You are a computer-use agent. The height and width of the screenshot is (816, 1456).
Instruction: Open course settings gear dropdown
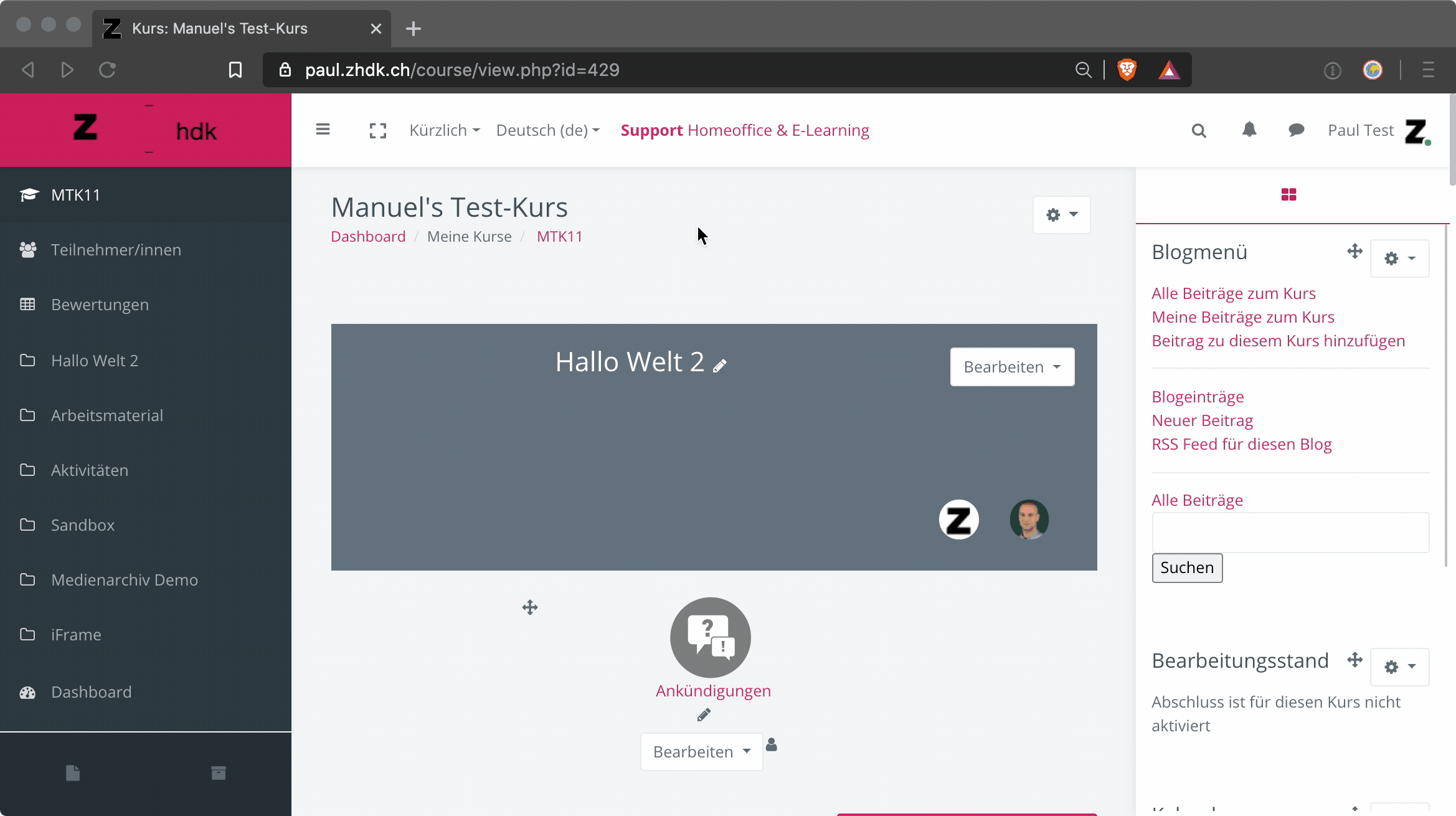1061,215
